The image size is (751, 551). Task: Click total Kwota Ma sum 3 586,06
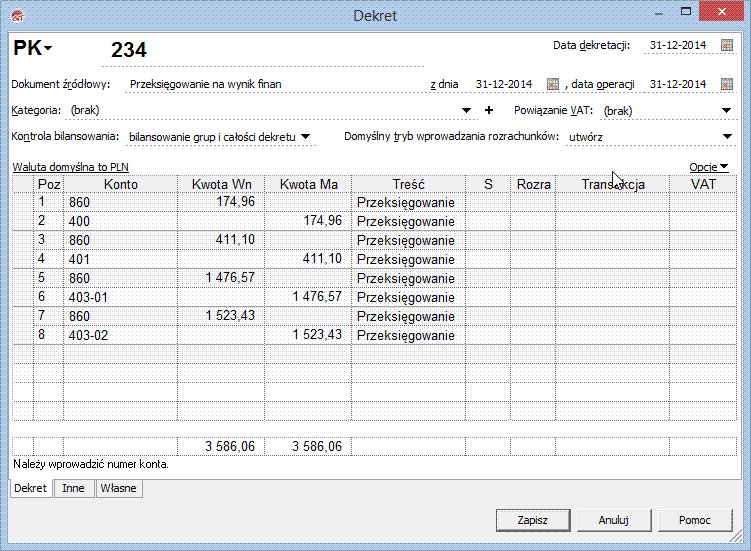click(x=317, y=447)
